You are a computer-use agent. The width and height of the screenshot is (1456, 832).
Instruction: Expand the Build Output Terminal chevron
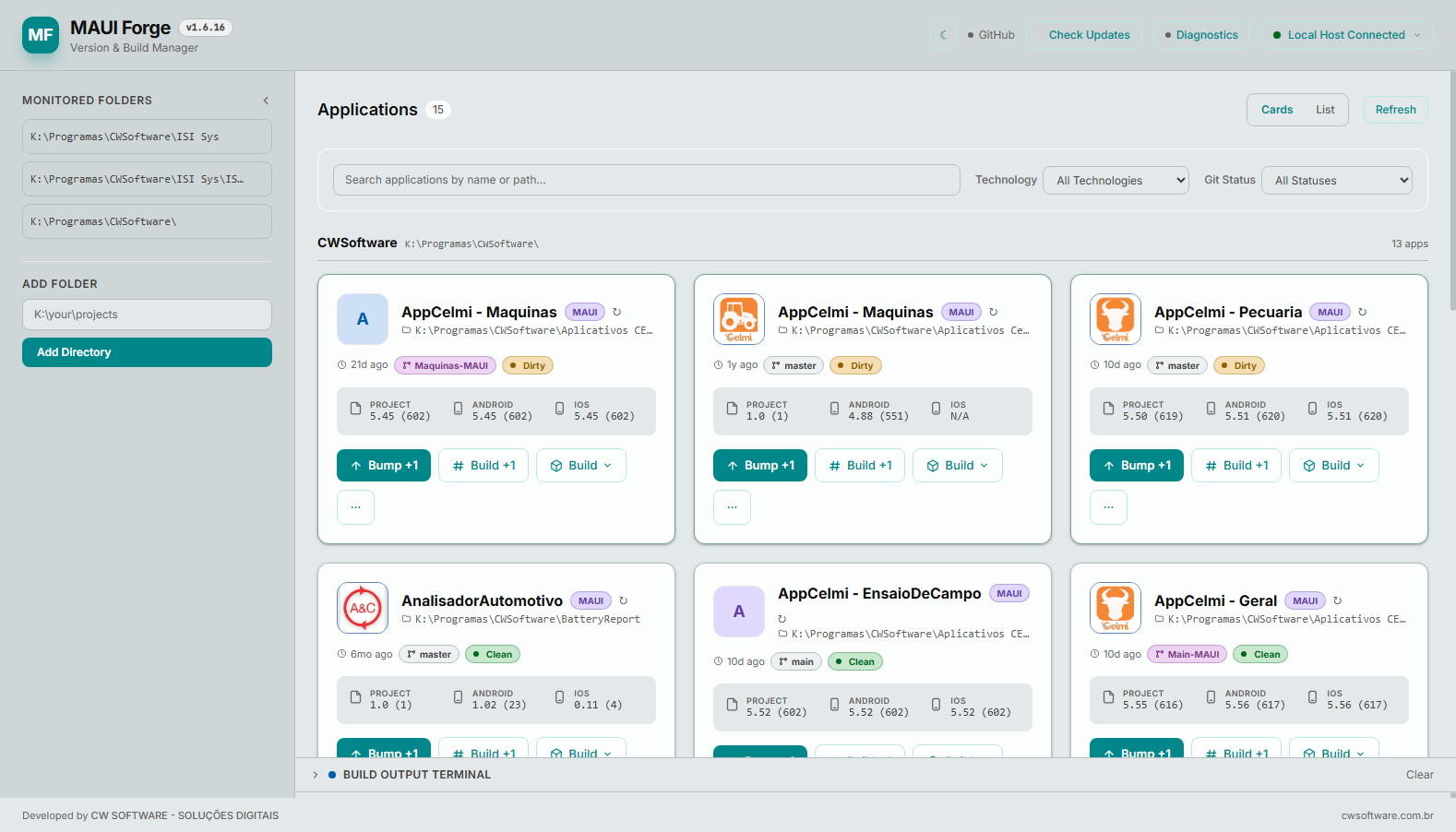click(x=316, y=775)
